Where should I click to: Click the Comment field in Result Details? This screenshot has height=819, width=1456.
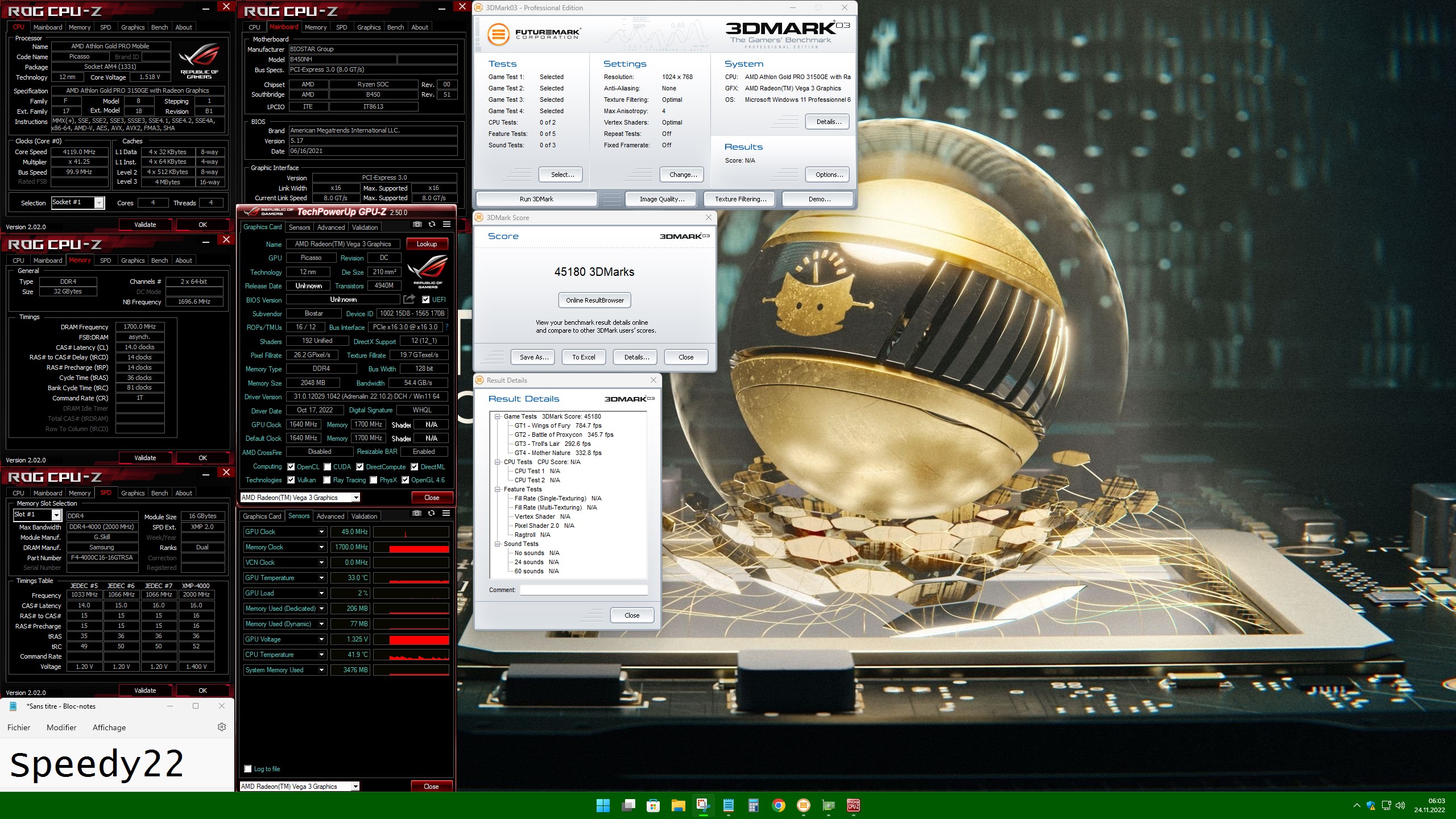click(584, 590)
